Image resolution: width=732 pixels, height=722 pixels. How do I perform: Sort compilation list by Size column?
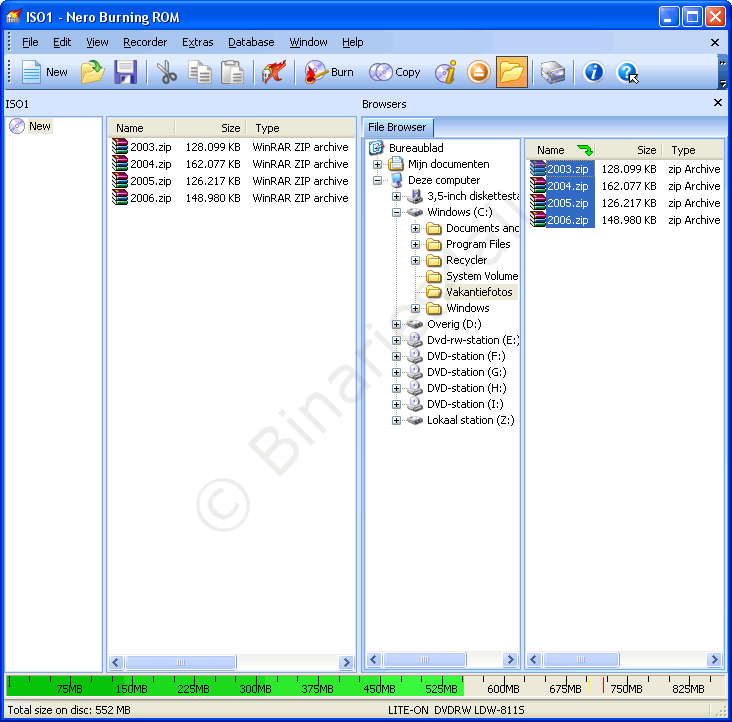click(211, 128)
